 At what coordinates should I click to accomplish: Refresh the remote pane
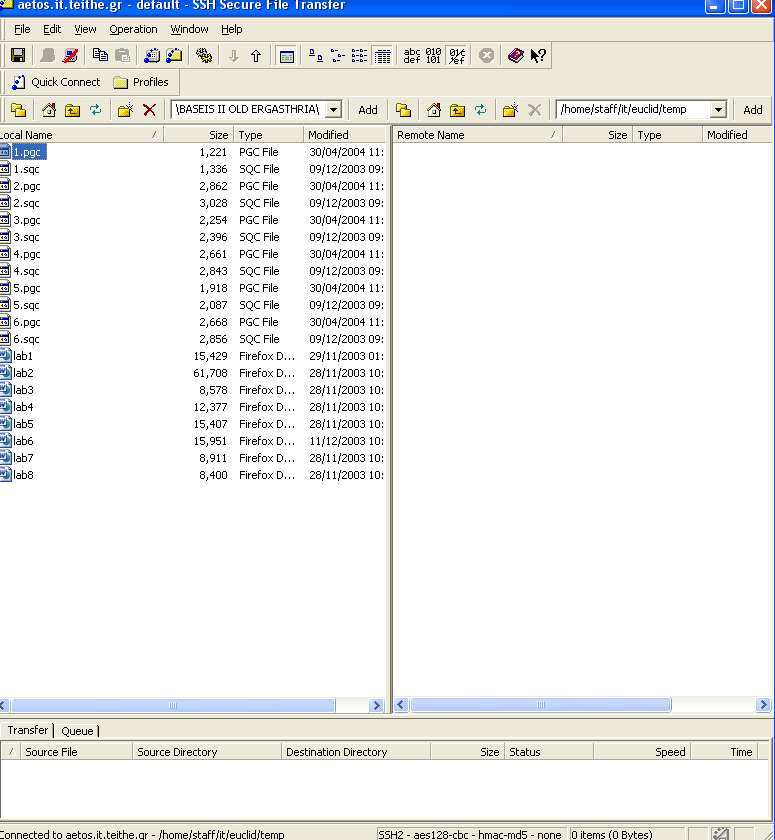click(x=480, y=110)
